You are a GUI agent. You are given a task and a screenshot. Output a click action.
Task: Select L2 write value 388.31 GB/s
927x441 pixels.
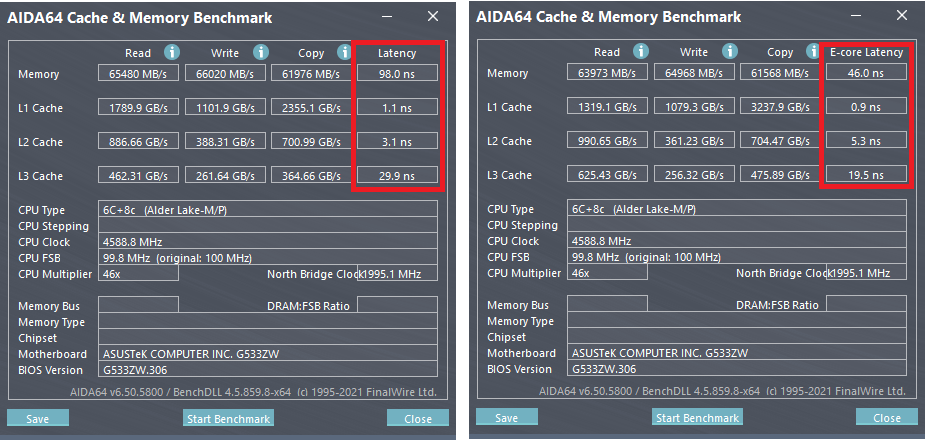click(225, 141)
